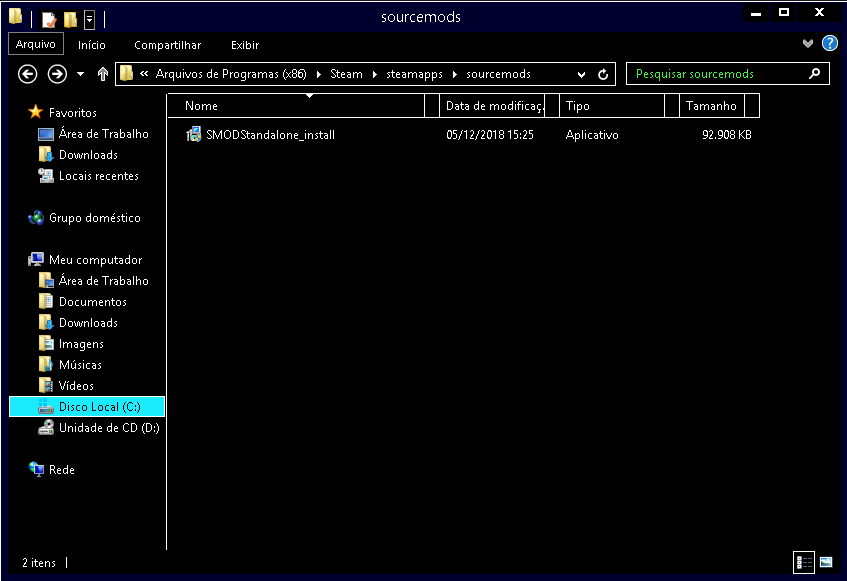Viewport: 847px width, 581px height.
Task: Open the Compartilhar ribbon tab
Action: 167,45
